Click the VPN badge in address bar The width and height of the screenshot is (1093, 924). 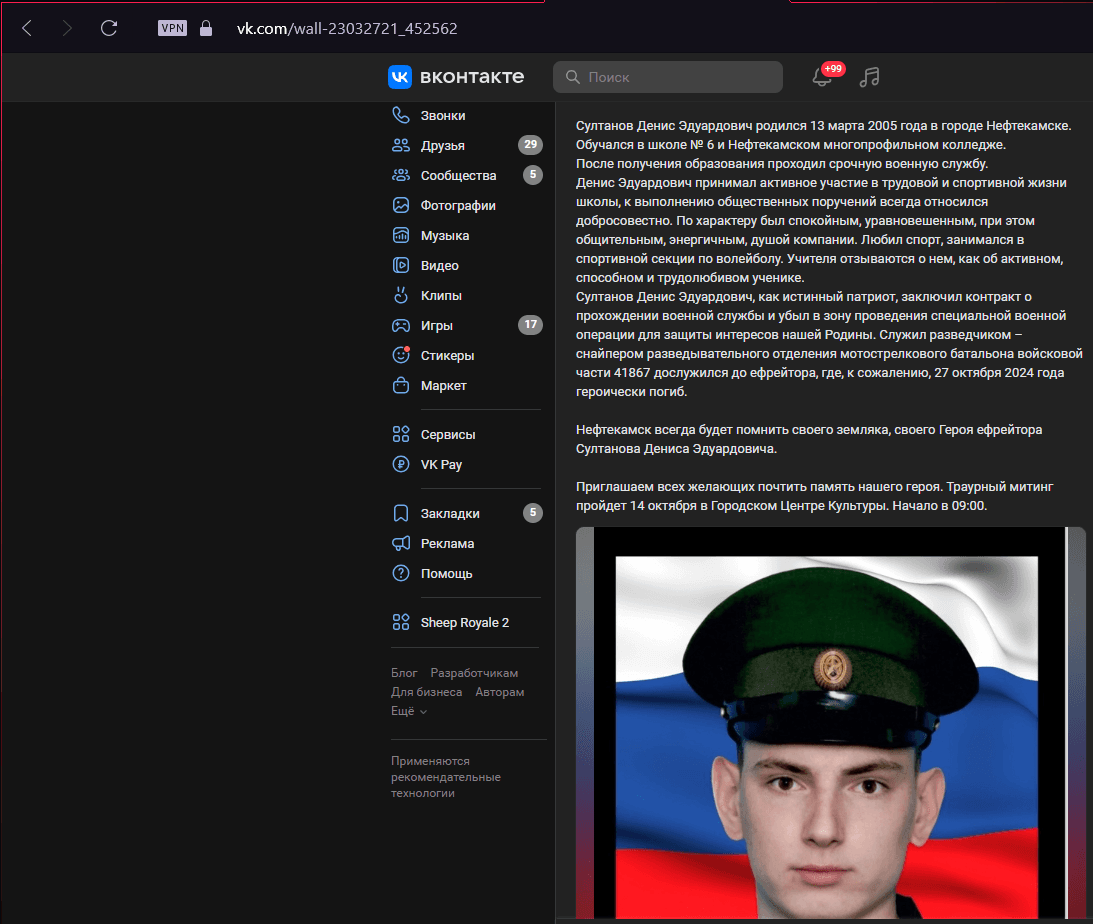click(x=172, y=29)
